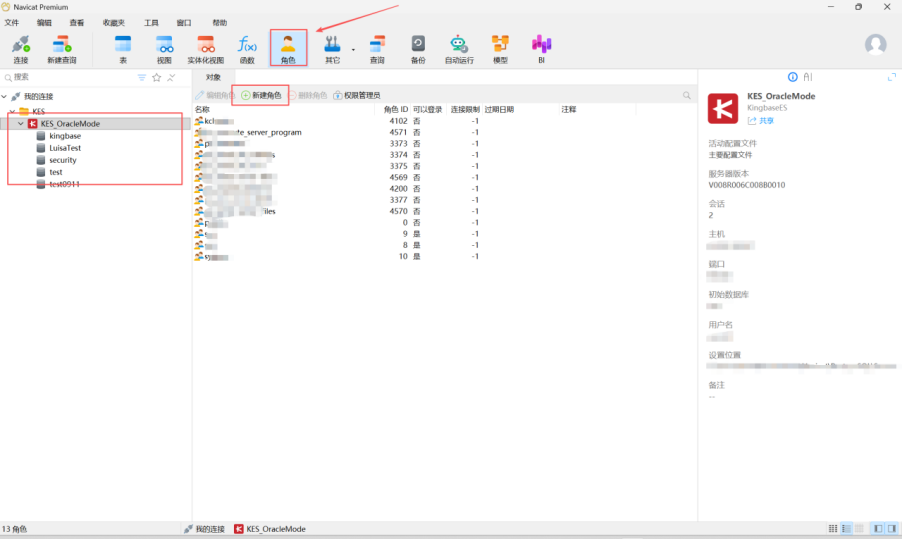Open the 实体化视图 (Materialized View) objects
The height and width of the screenshot is (539, 903).
pos(206,47)
